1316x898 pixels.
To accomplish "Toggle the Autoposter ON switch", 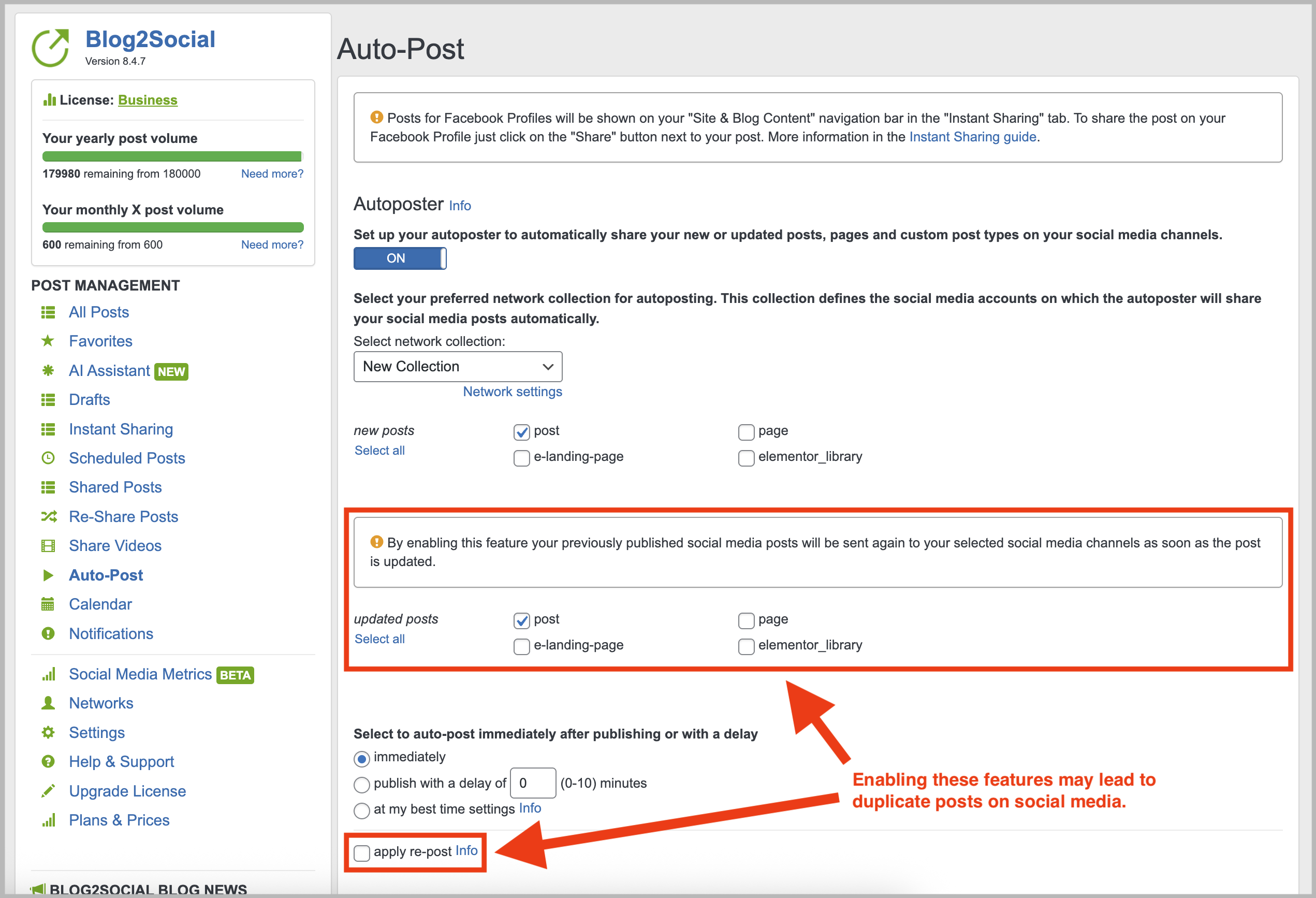I will [400, 258].
